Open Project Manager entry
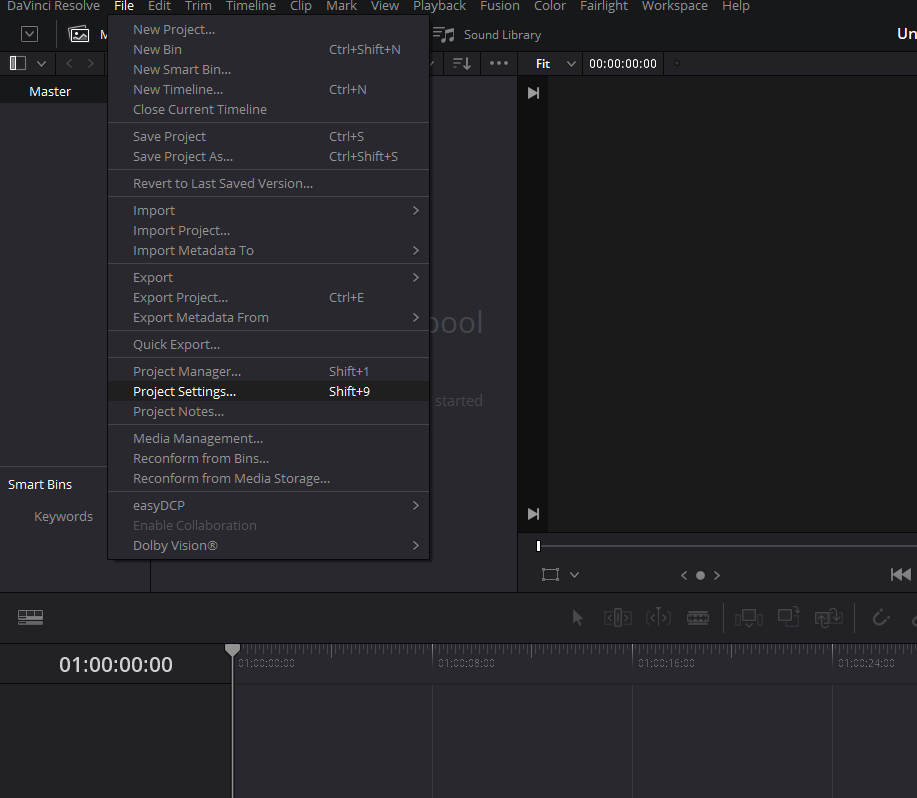 268,371
